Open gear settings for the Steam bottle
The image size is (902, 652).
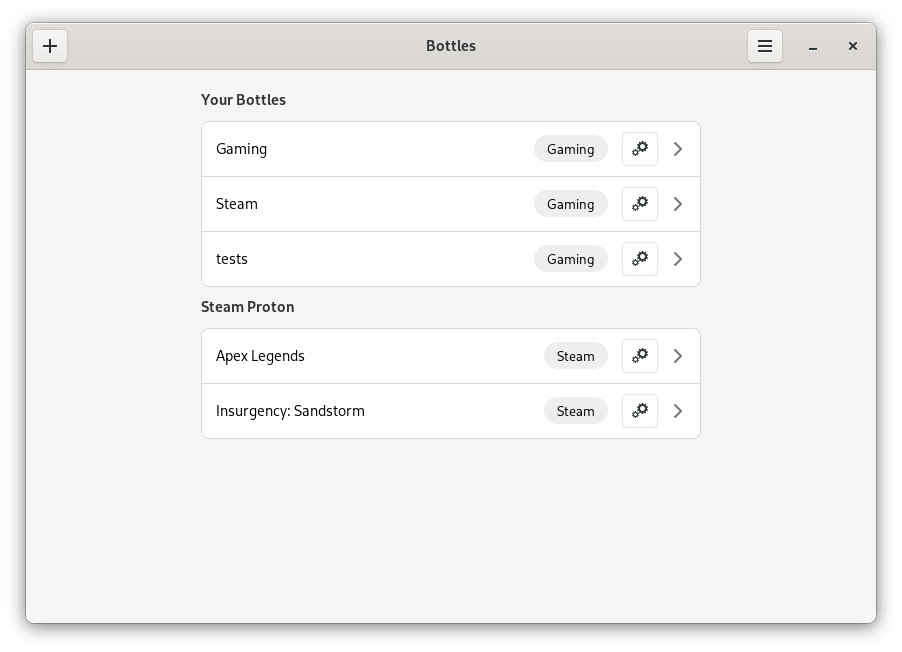tap(640, 204)
